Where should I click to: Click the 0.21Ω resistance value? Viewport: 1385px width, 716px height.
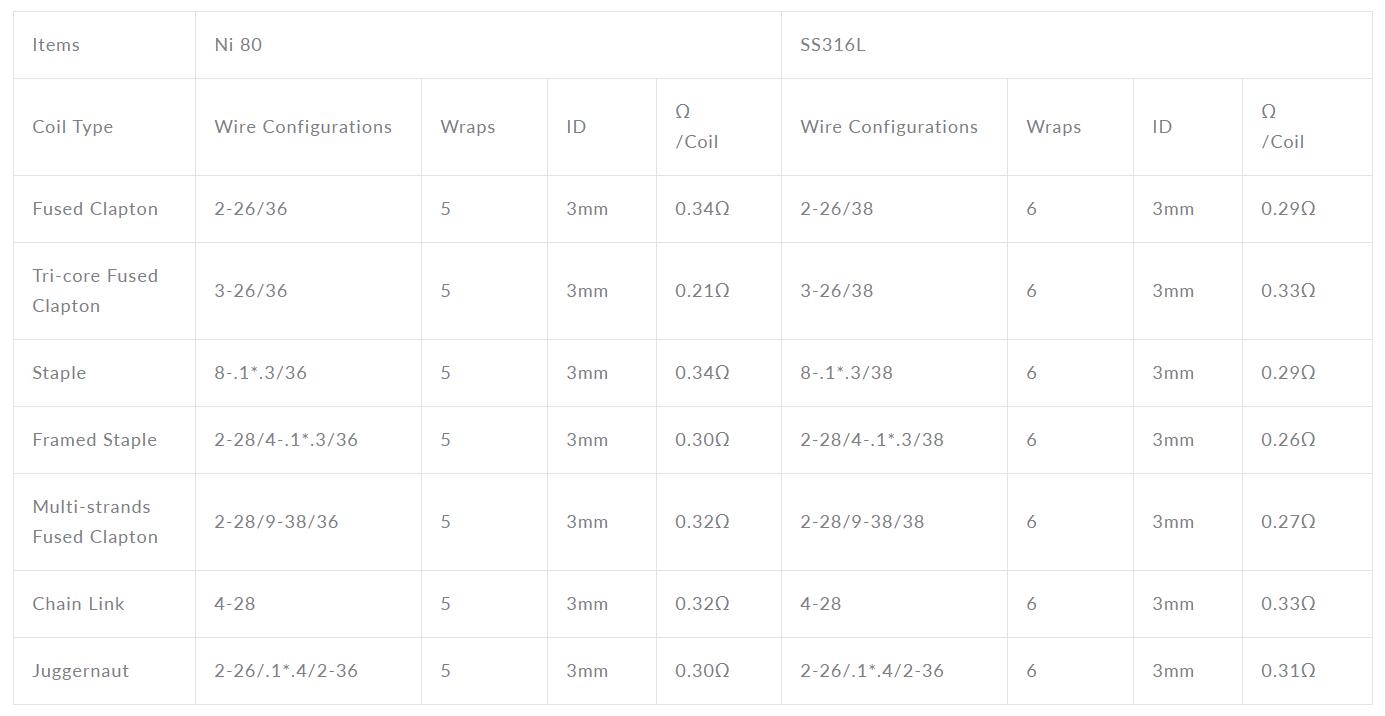click(702, 291)
